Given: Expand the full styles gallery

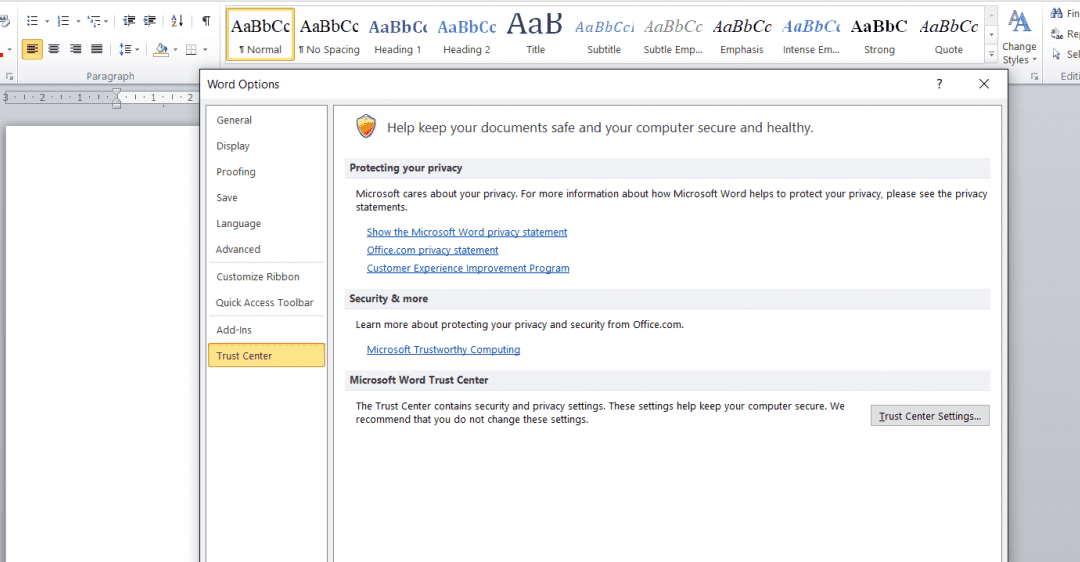Looking at the screenshot, I should (991, 54).
